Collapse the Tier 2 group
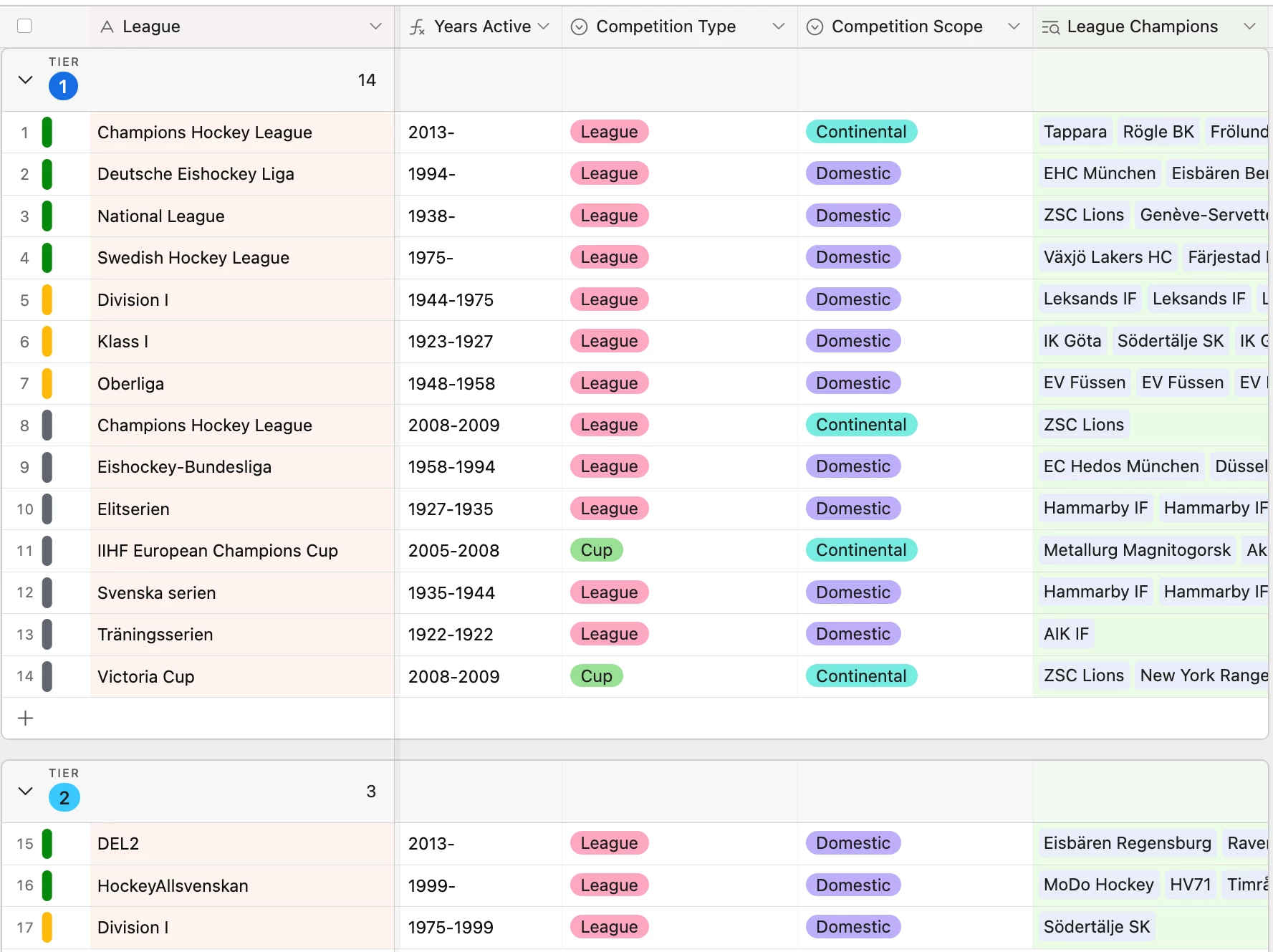 point(25,791)
